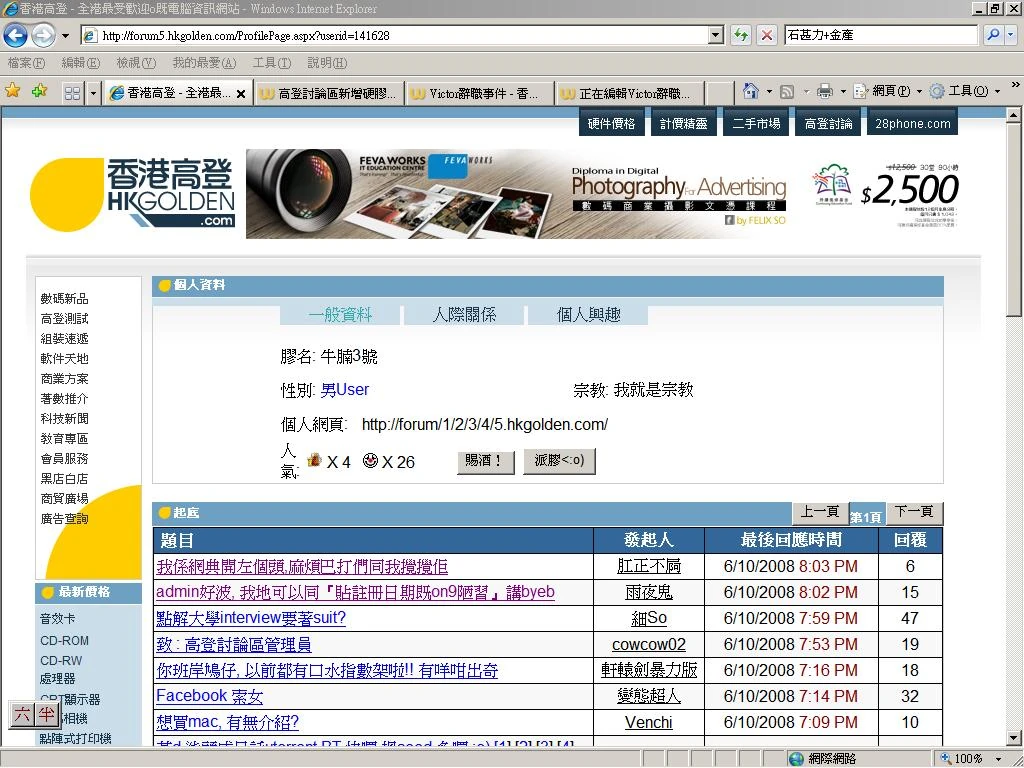Click the 二手市場 nav button

pyautogui.click(x=756, y=123)
